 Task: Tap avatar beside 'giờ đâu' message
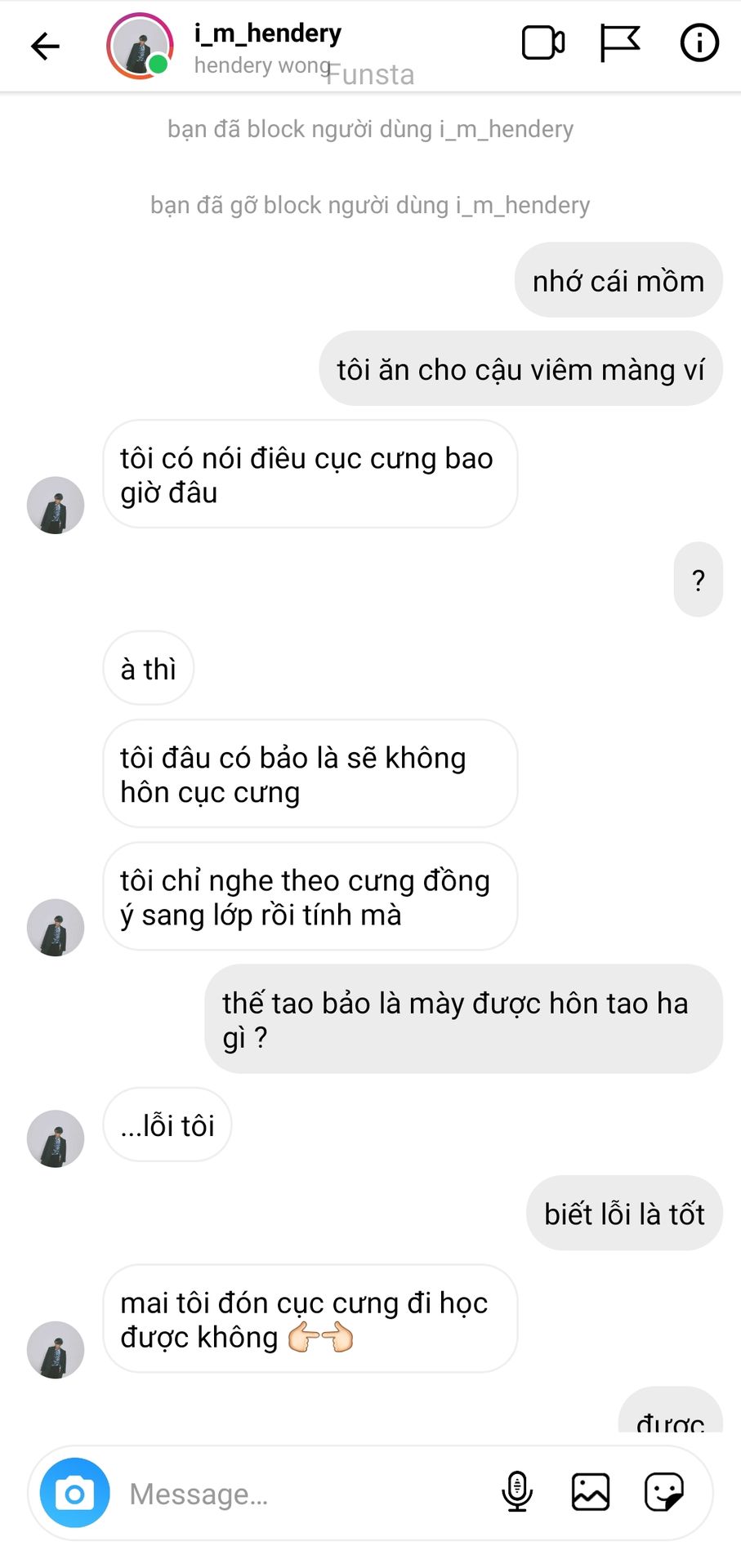[x=56, y=506]
